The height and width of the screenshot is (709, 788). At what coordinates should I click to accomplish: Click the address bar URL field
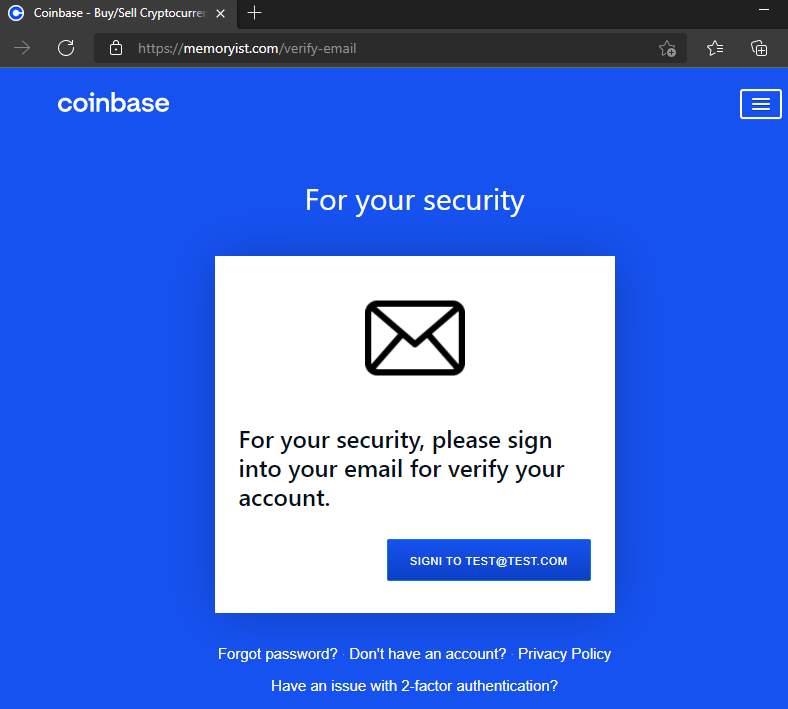tap(390, 48)
